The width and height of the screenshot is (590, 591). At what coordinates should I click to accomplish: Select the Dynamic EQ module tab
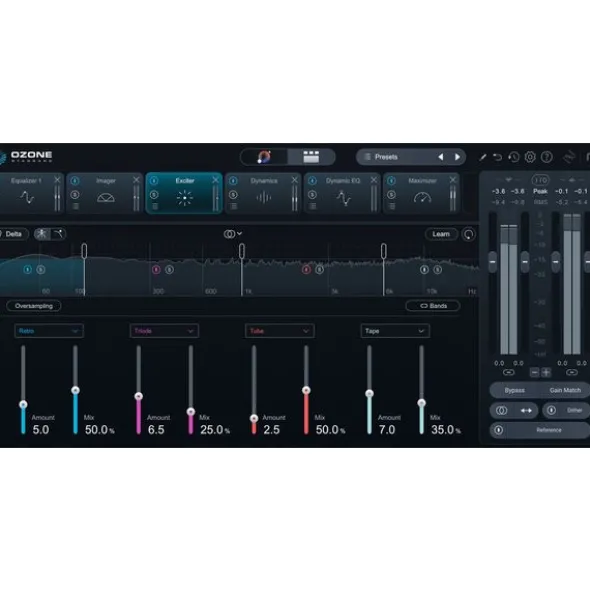point(342,193)
